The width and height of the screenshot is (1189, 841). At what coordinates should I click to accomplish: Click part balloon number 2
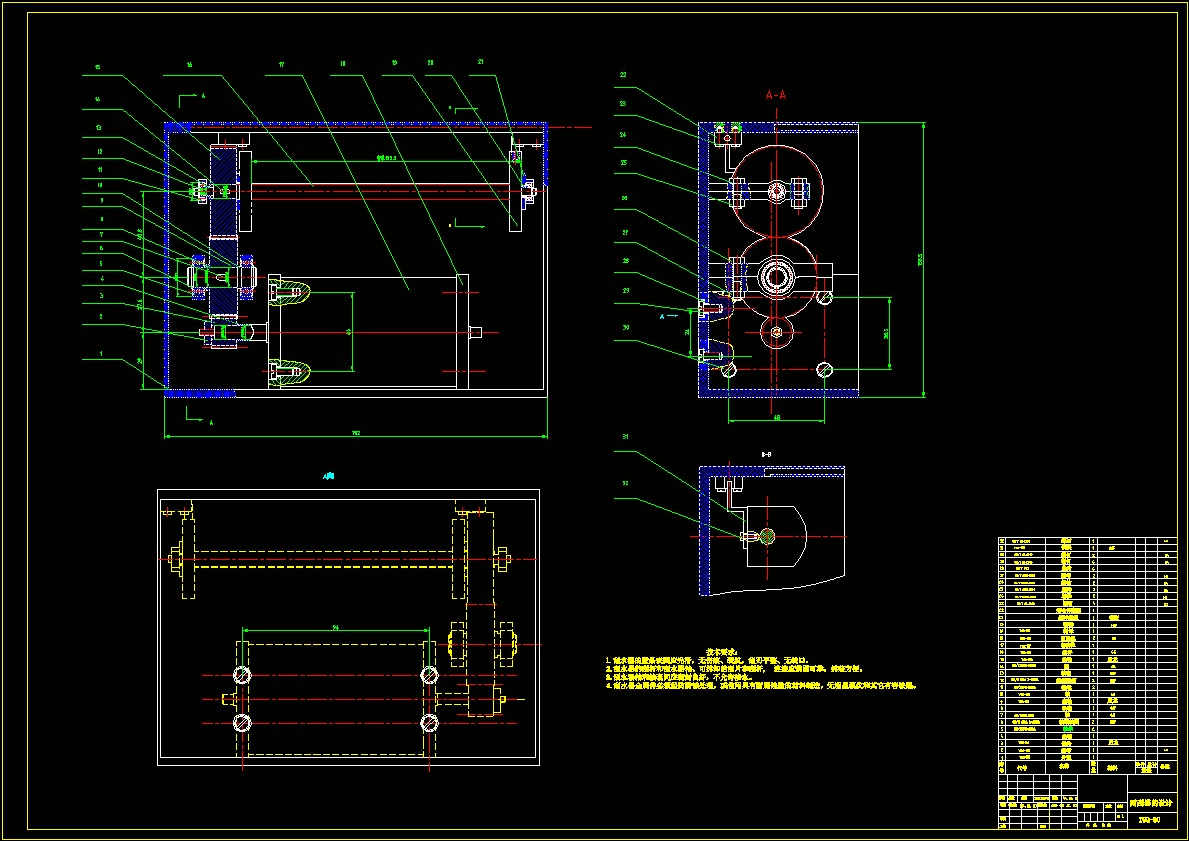[102, 317]
